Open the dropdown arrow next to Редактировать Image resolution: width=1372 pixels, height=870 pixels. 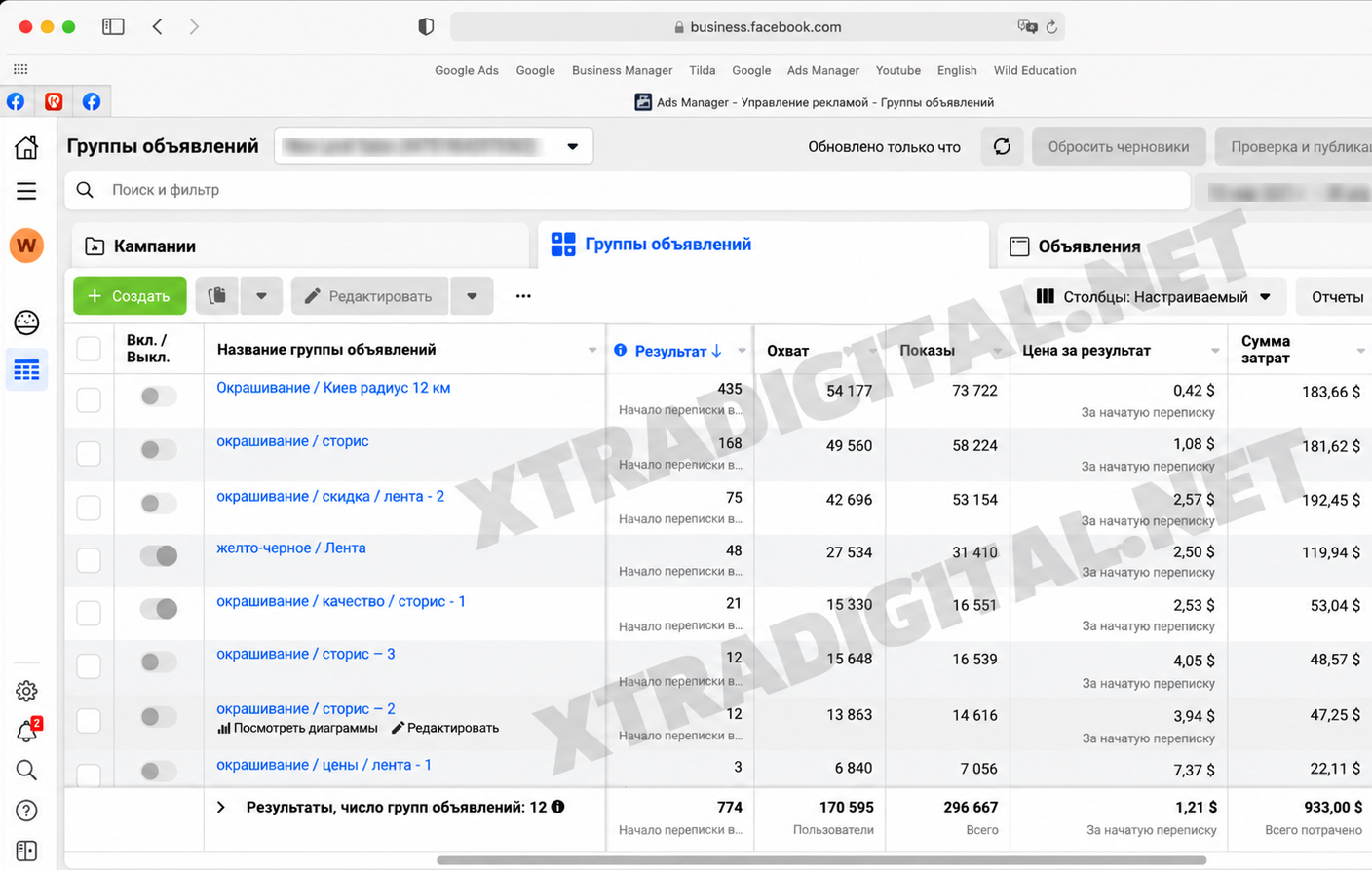pos(472,295)
